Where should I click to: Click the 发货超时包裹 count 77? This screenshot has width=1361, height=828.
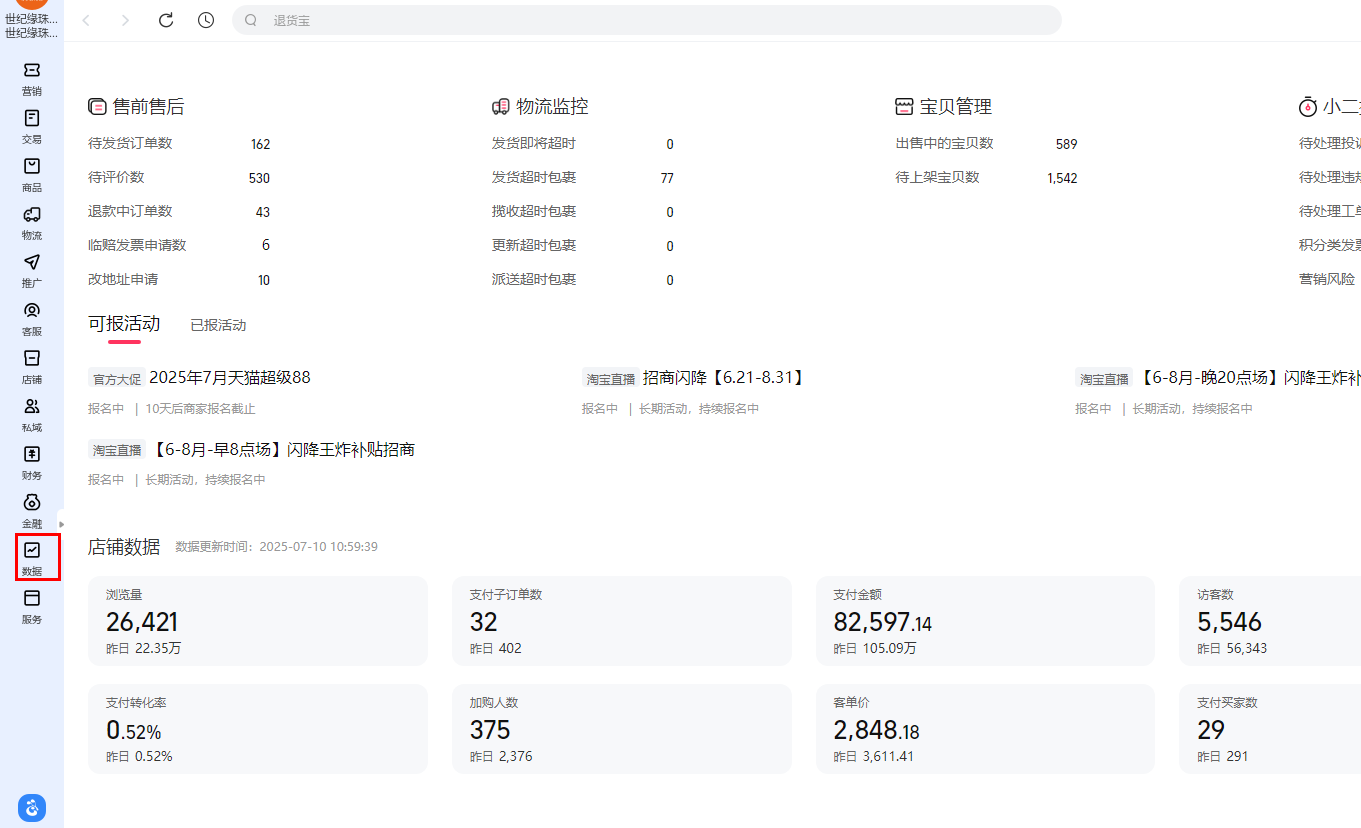667,178
